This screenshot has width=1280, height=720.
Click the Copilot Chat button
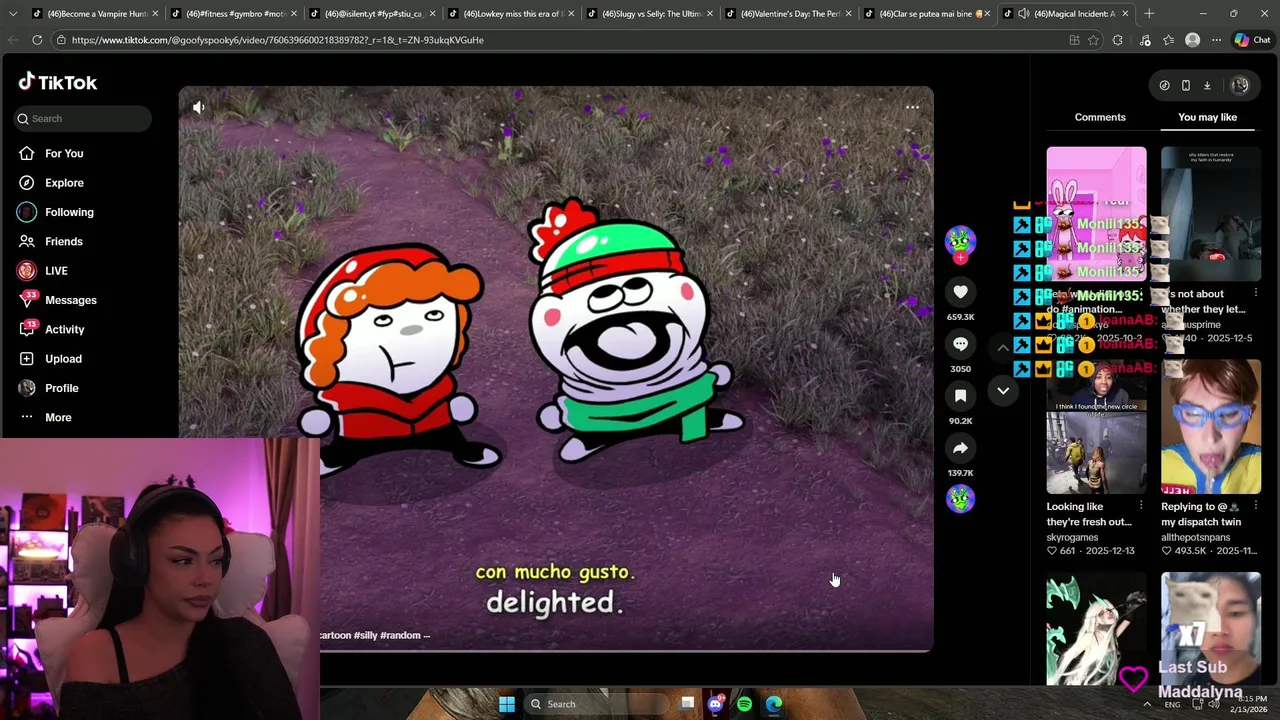click(x=1252, y=40)
